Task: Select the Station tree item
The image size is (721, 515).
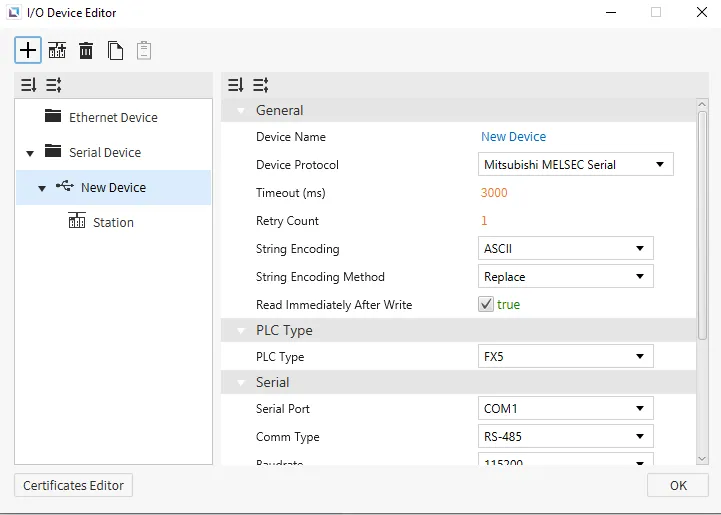Action: (x=113, y=223)
